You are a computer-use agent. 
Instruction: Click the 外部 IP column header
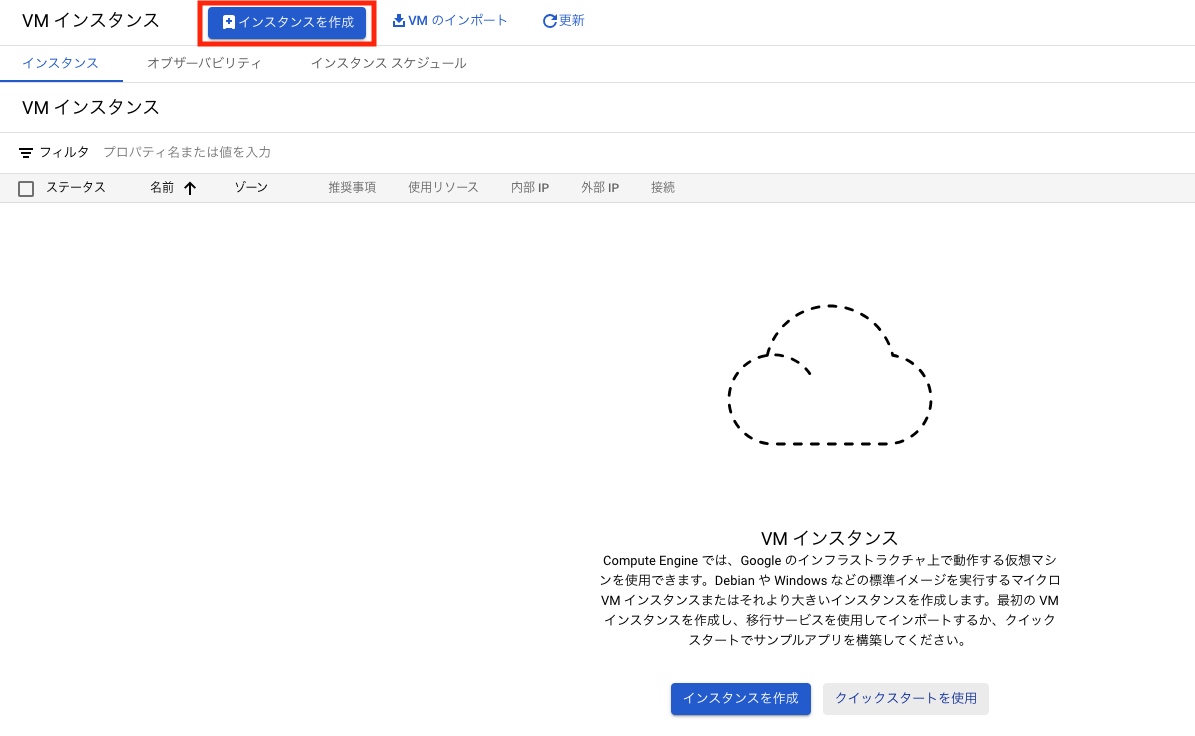[x=600, y=187]
